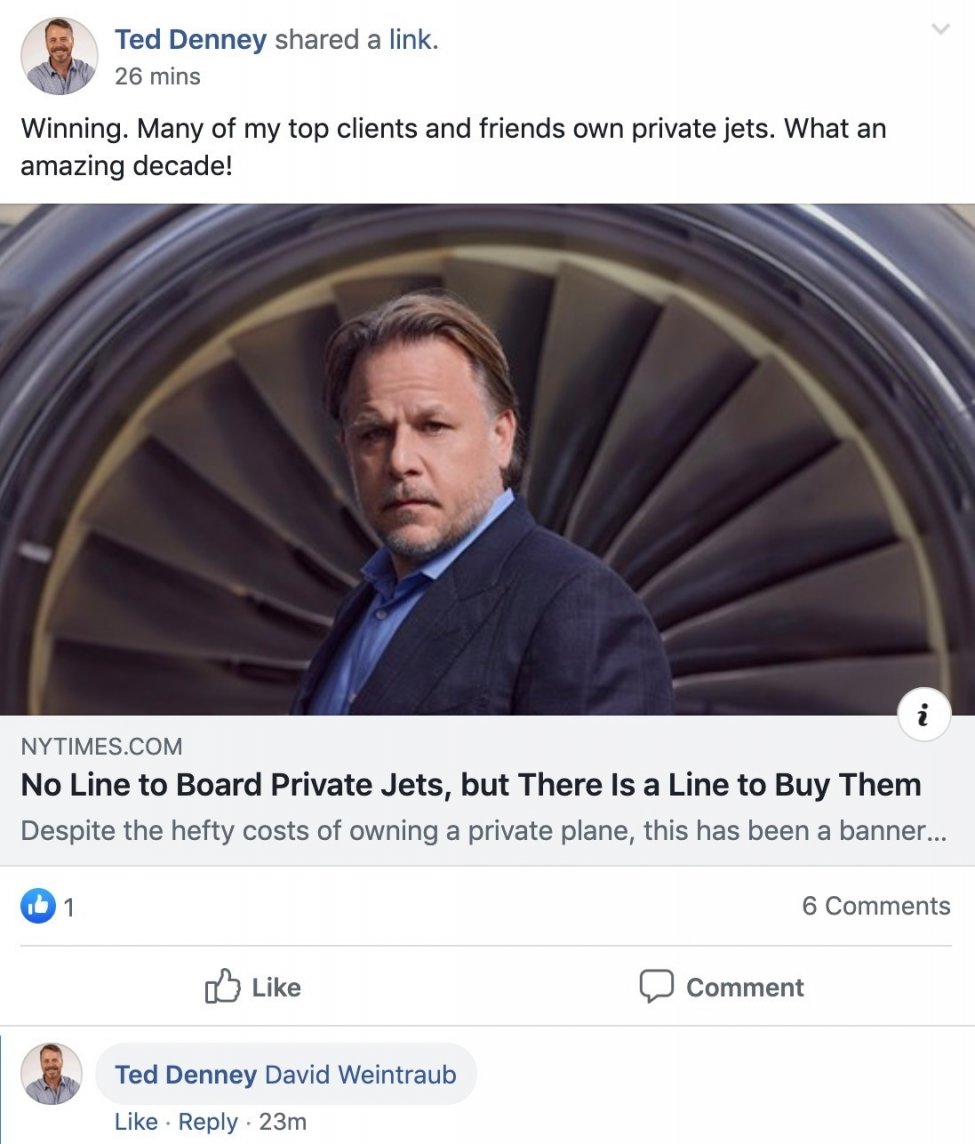Expand the '6 Comments' thread
This screenshot has height=1144, width=975.
pyautogui.click(x=875, y=906)
